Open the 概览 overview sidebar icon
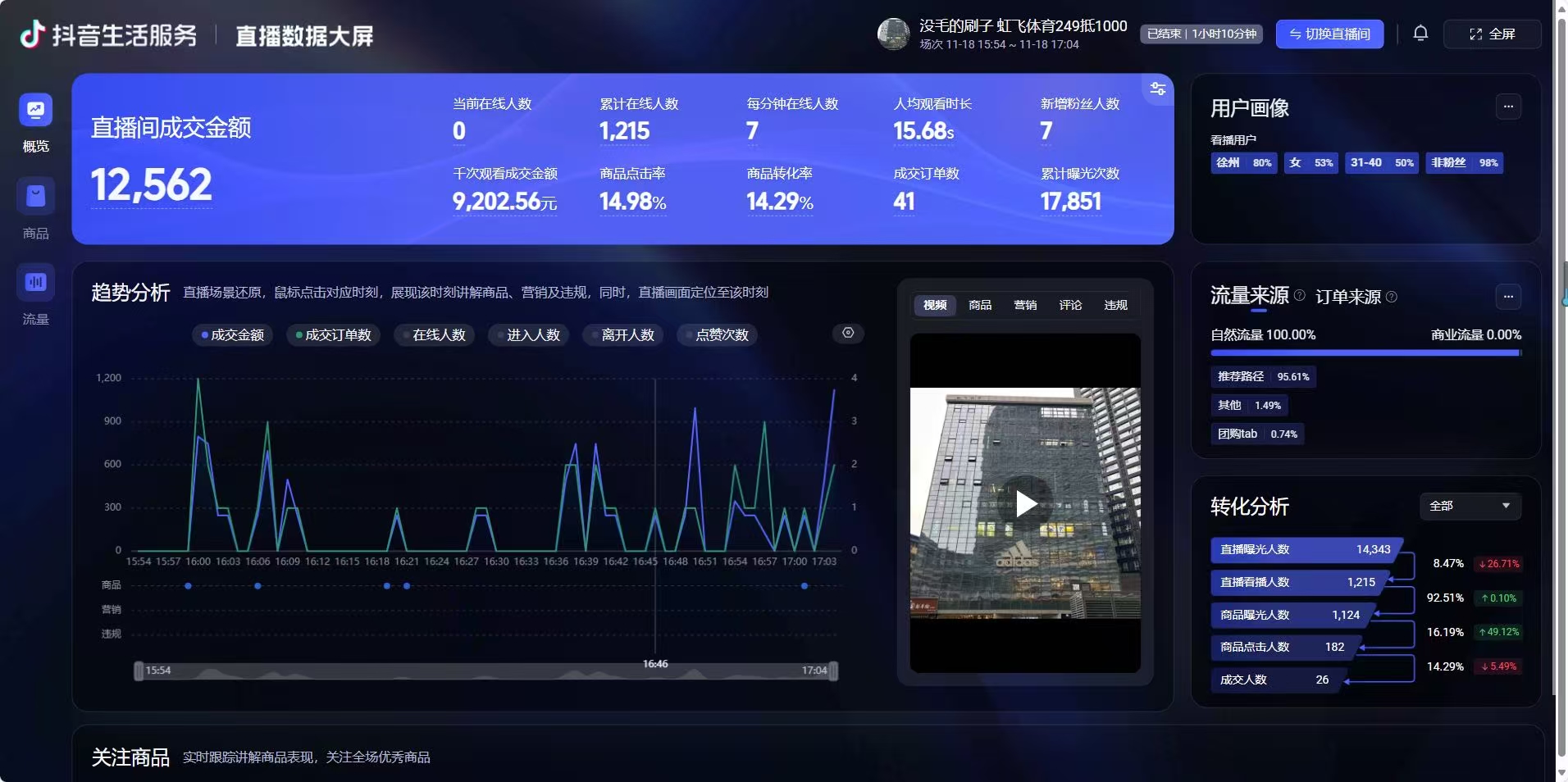 pos(35,111)
